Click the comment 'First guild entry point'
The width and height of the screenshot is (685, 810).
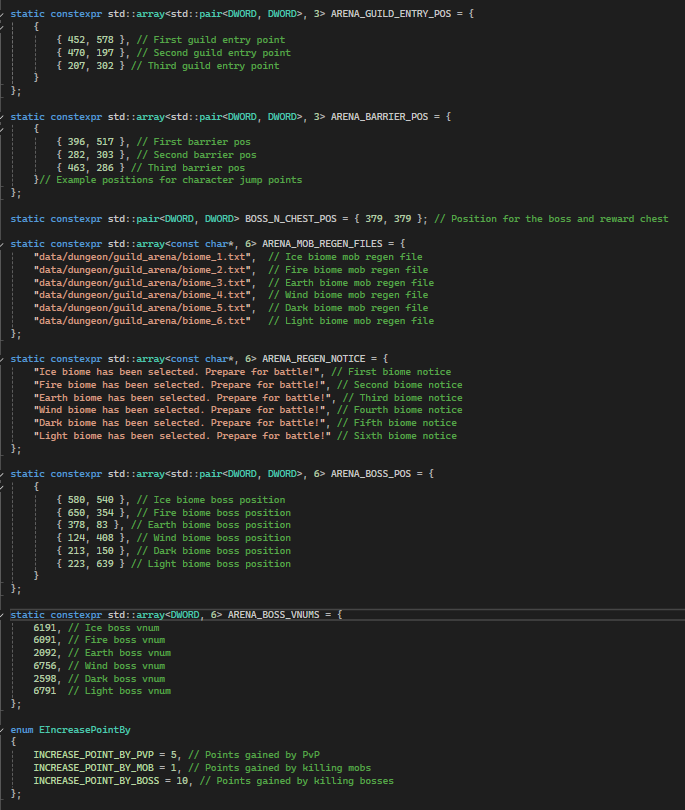(x=211, y=40)
